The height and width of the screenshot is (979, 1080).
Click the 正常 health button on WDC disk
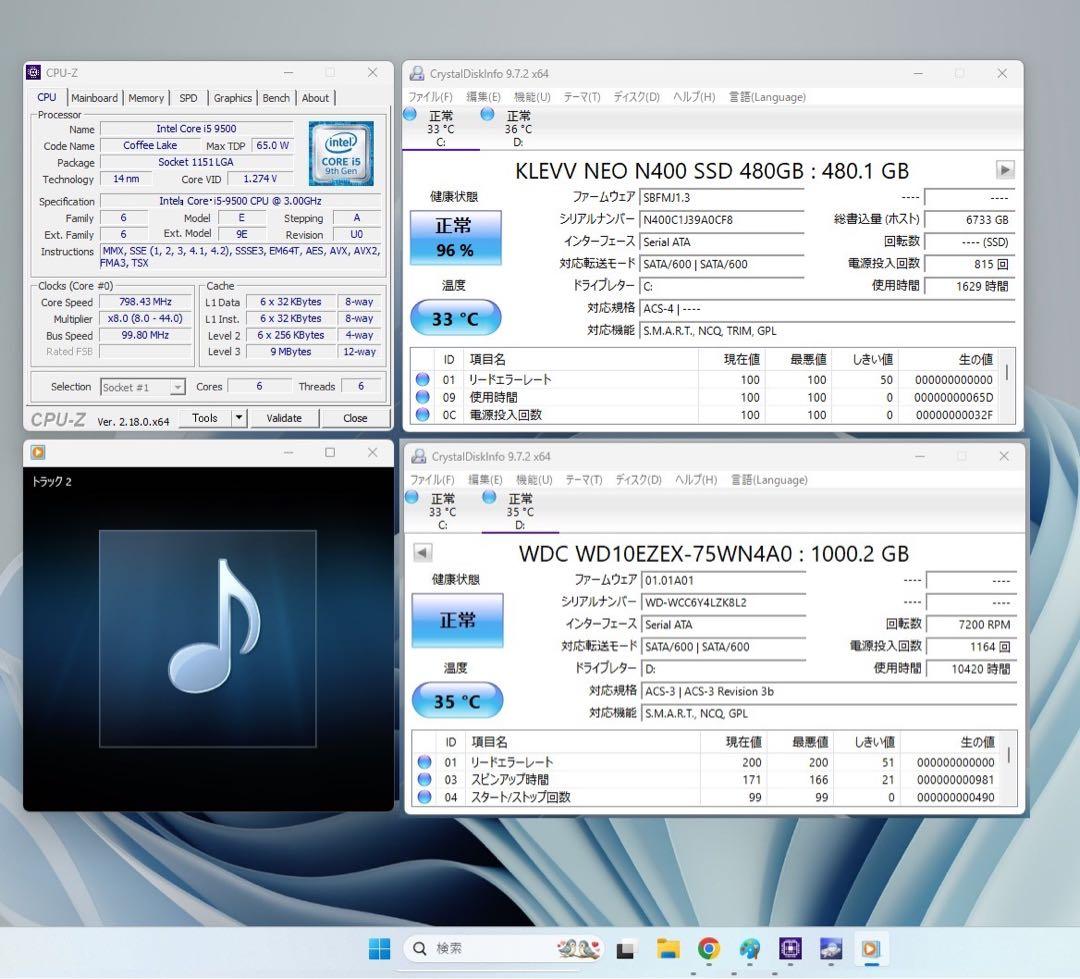tap(457, 620)
